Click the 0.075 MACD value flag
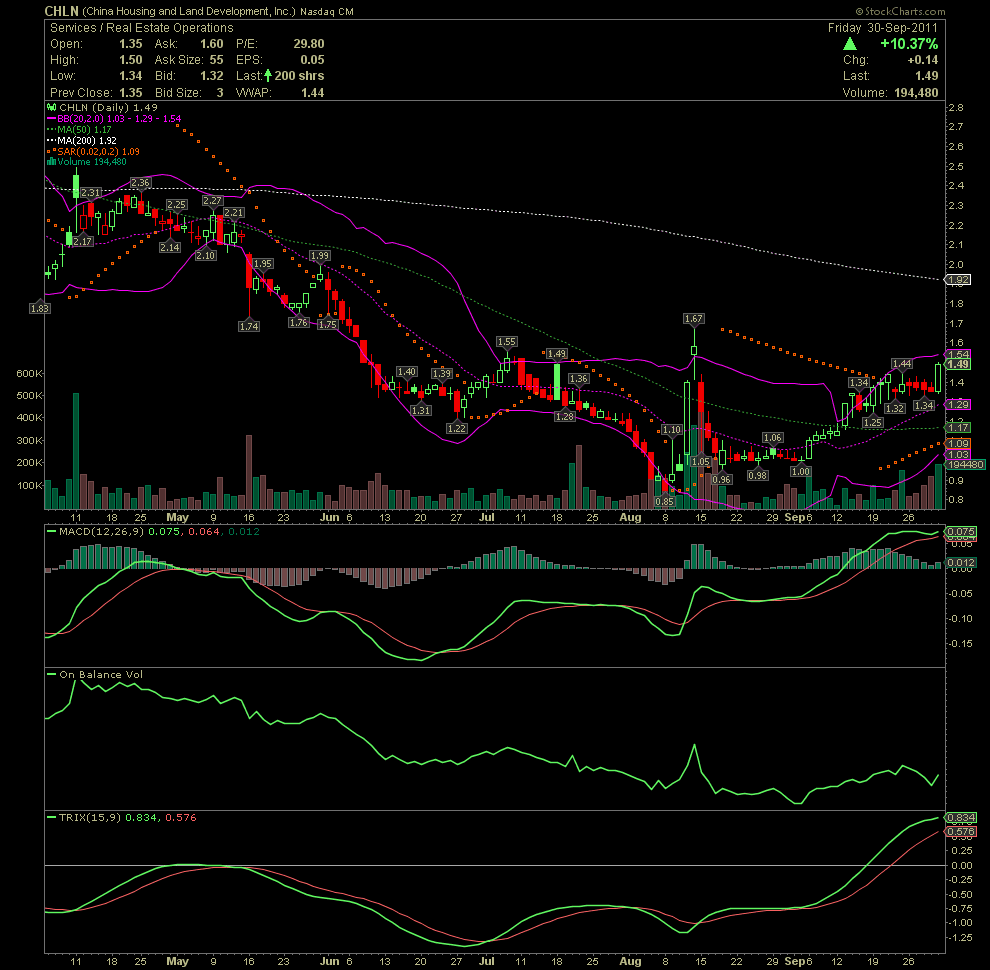This screenshot has width=990, height=970. pos(962,532)
